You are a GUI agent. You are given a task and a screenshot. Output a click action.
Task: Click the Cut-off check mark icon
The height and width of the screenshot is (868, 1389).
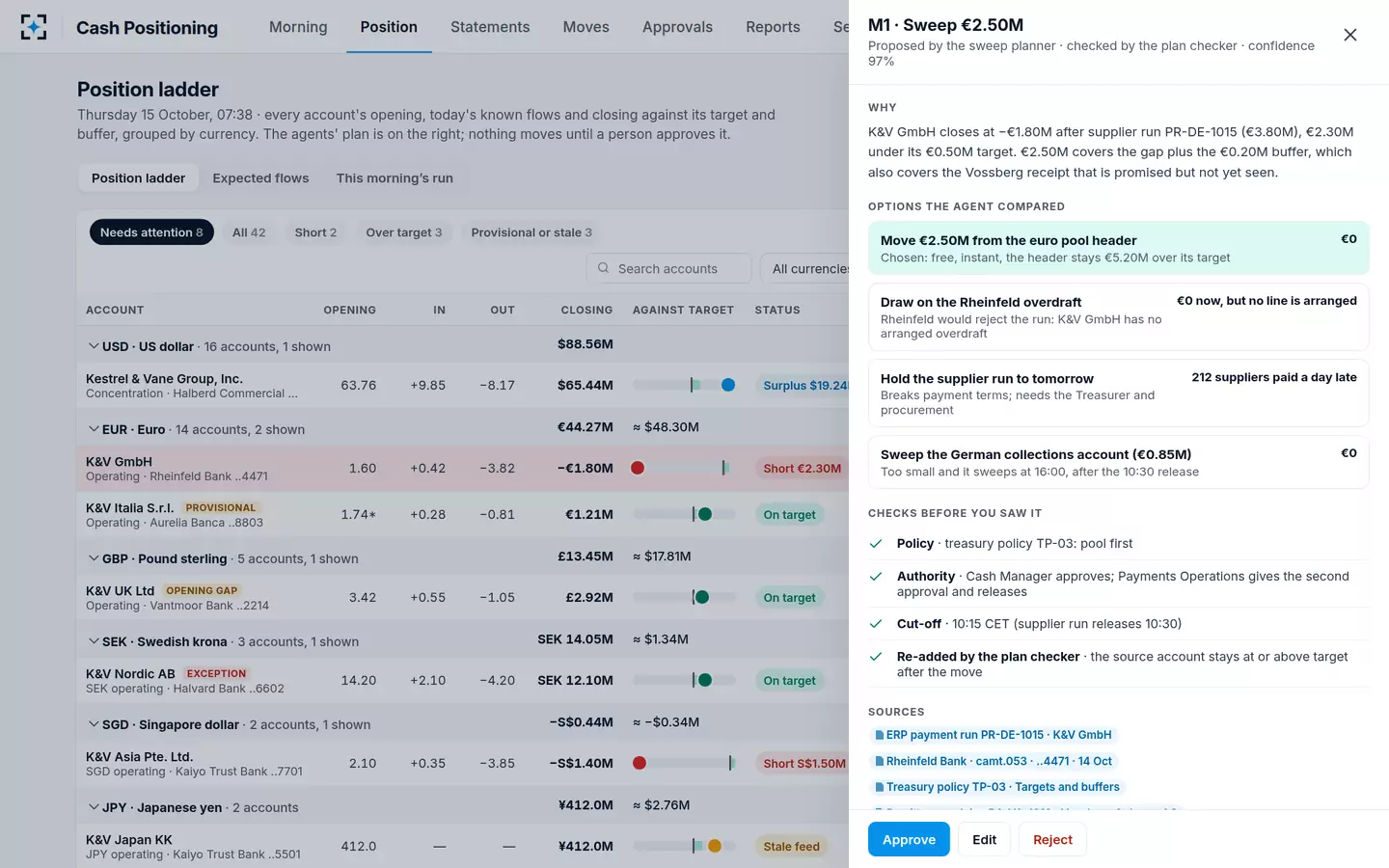[x=876, y=624]
